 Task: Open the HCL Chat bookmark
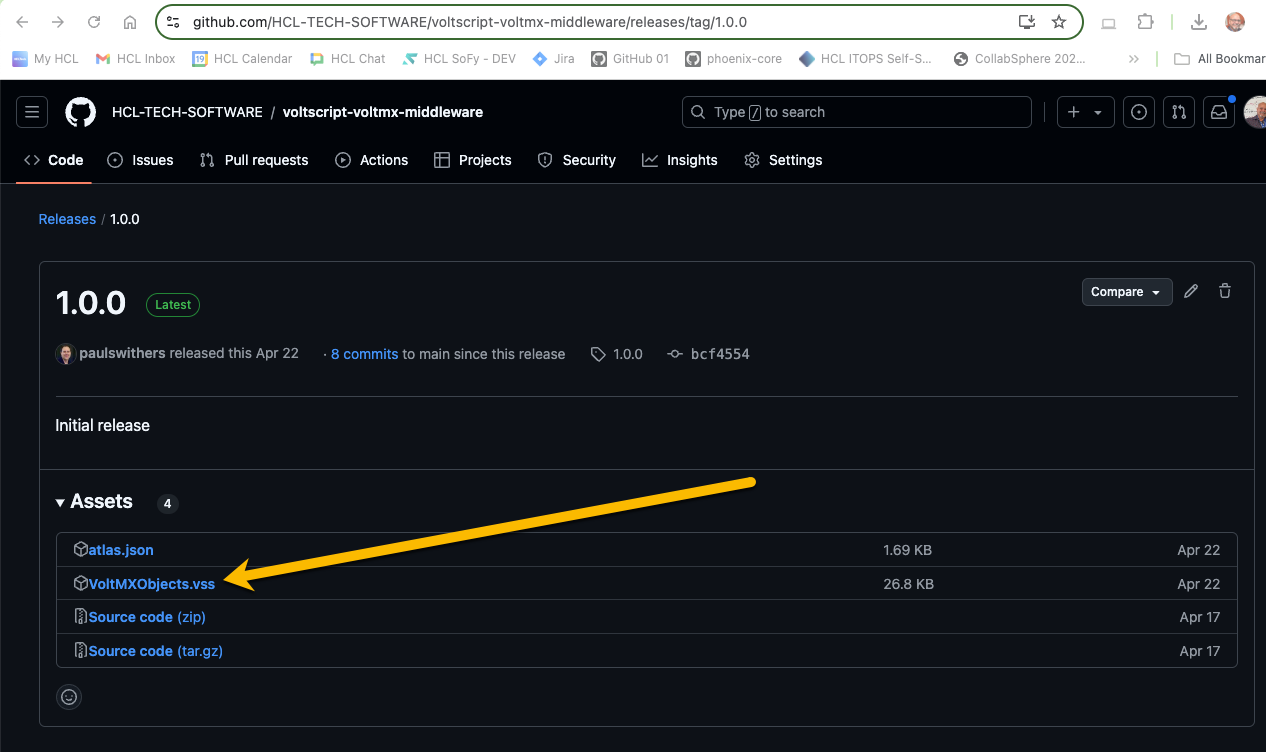pyautogui.click(x=347, y=59)
